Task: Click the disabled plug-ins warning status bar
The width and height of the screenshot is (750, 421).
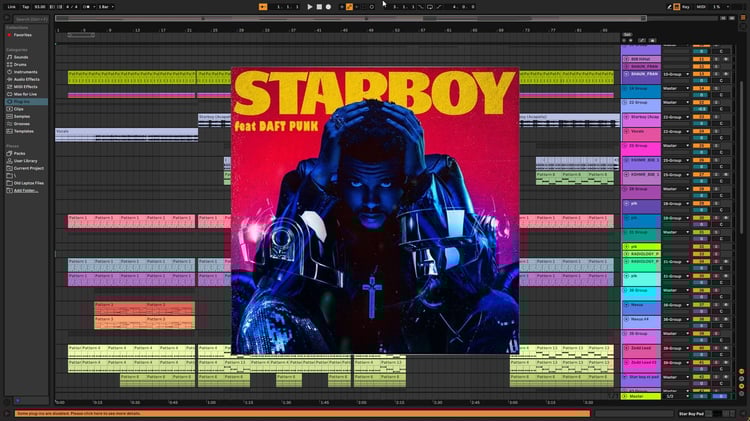Action: [302, 413]
